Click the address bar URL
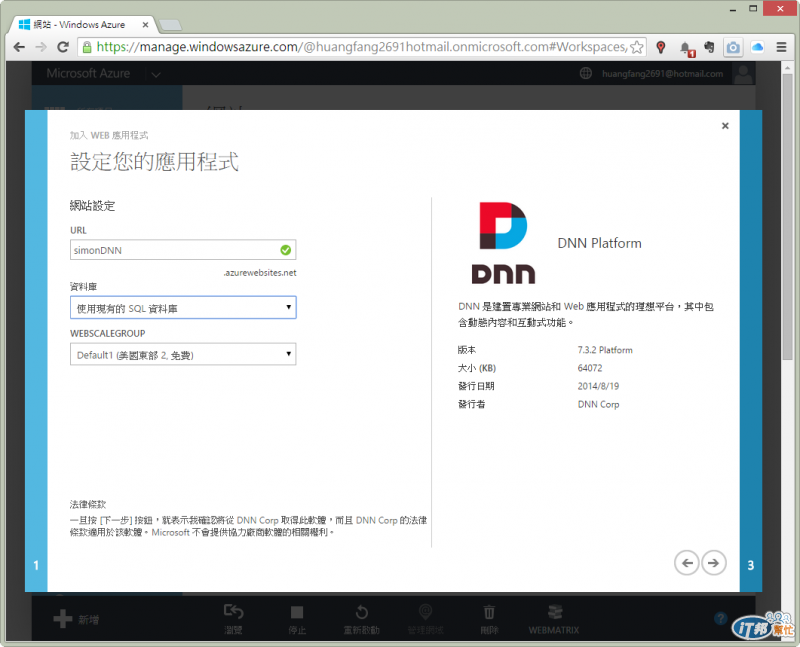800x647 pixels. point(361,47)
